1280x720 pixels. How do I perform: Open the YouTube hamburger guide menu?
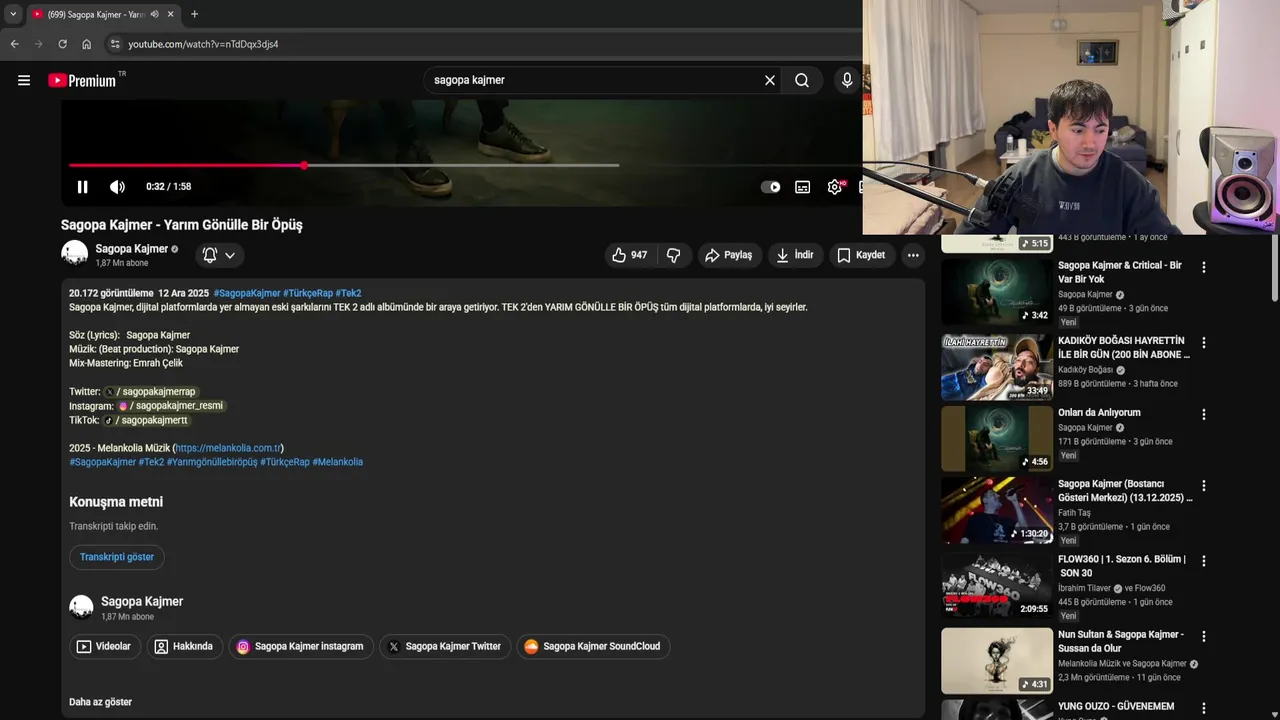coord(24,80)
